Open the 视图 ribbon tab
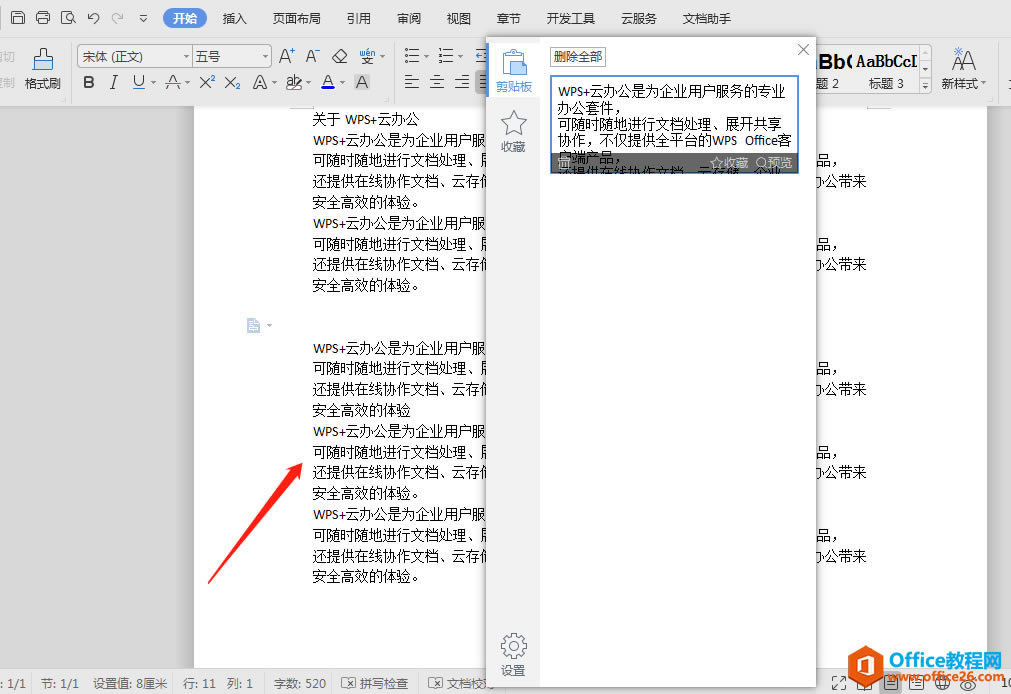The width and height of the screenshot is (1011, 694). pos(458,19)
